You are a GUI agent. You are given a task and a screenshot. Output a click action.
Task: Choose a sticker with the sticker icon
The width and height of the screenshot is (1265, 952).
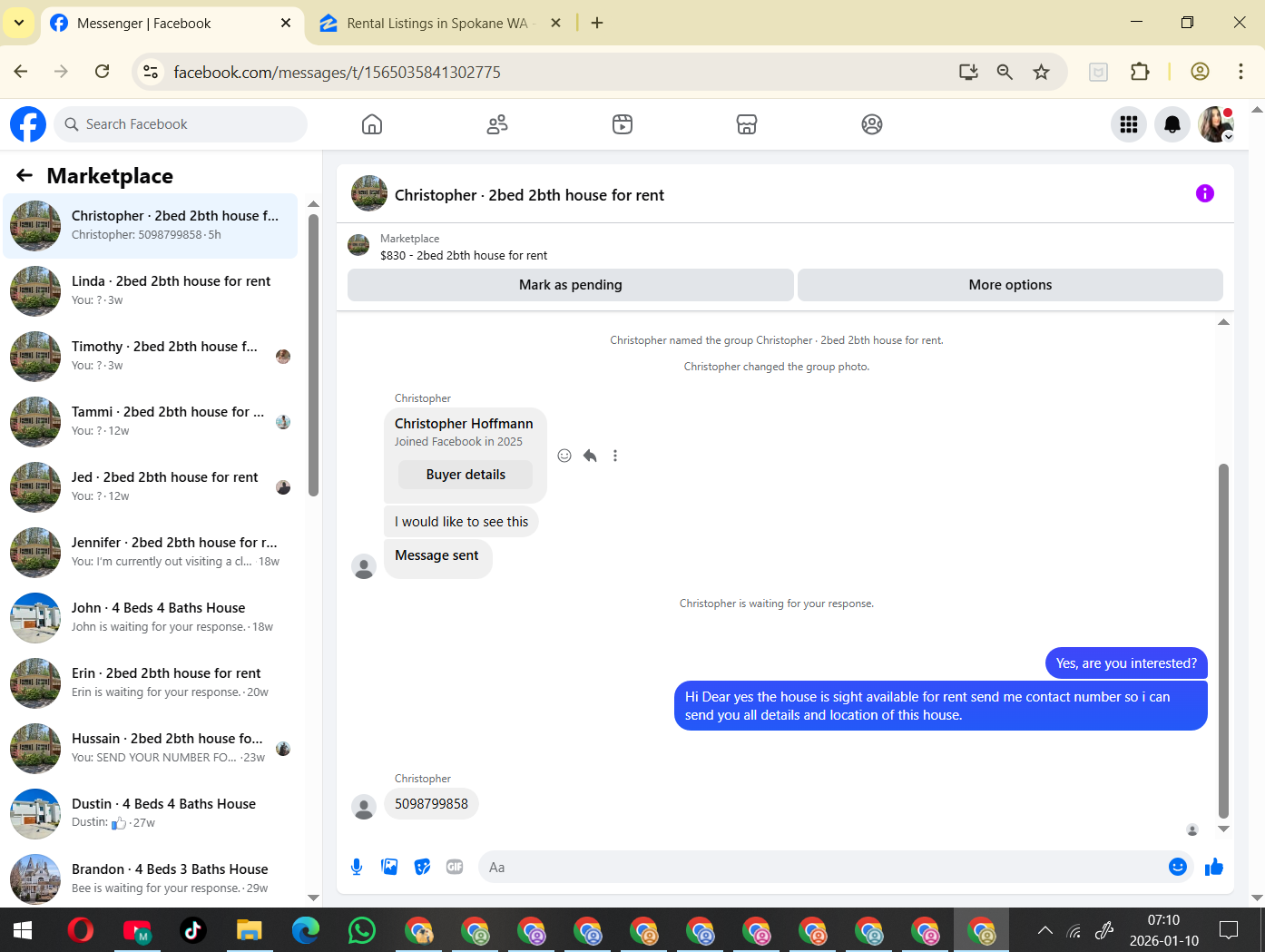pos(422,867)
